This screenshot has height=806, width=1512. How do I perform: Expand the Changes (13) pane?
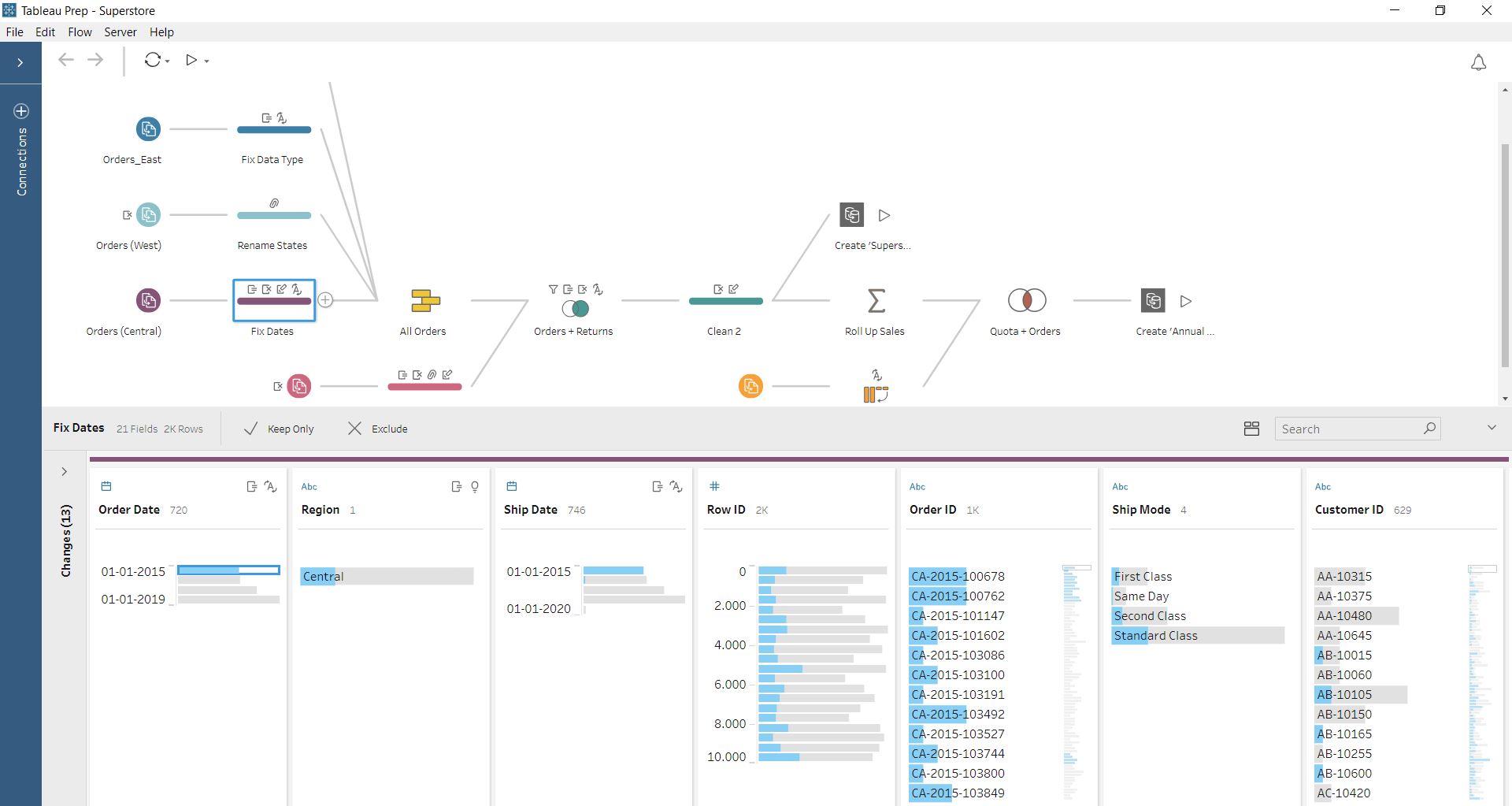pos(65,472)
